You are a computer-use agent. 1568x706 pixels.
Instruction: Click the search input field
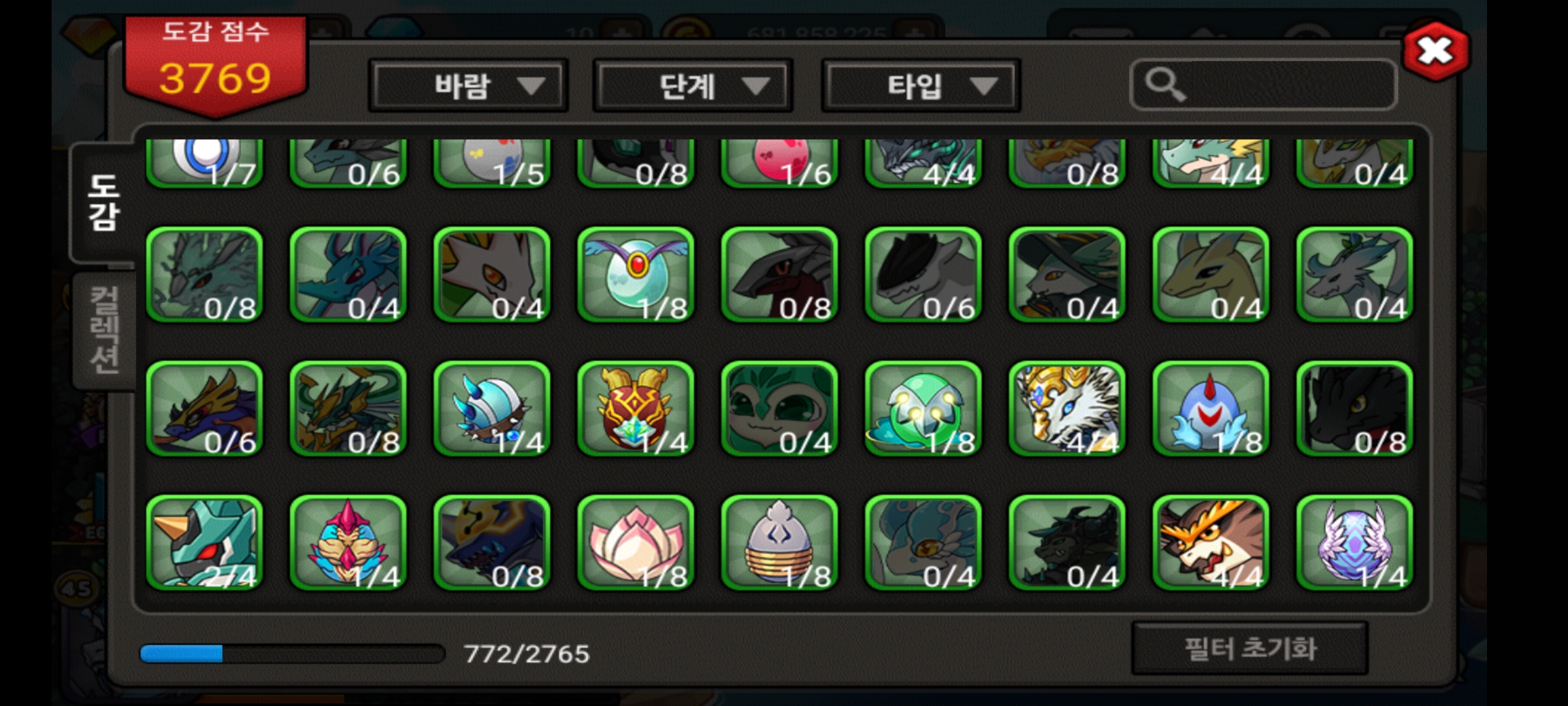[1264, 85]
